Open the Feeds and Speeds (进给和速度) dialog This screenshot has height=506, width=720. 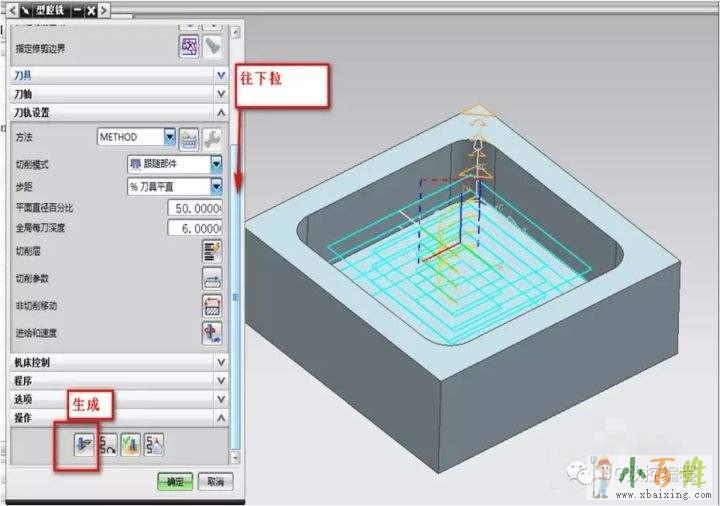(212, 332)
